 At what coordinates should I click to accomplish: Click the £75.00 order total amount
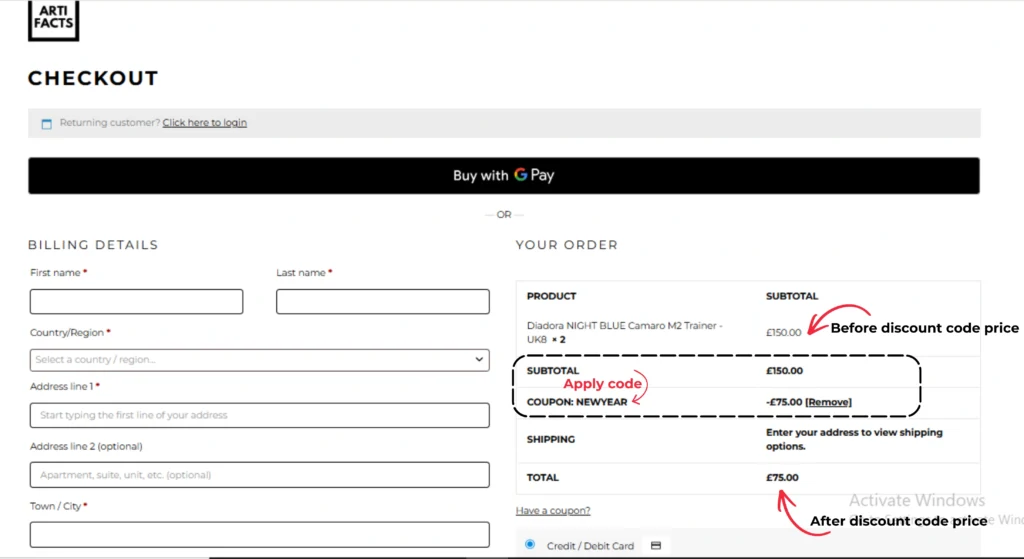tap(782, 478)
